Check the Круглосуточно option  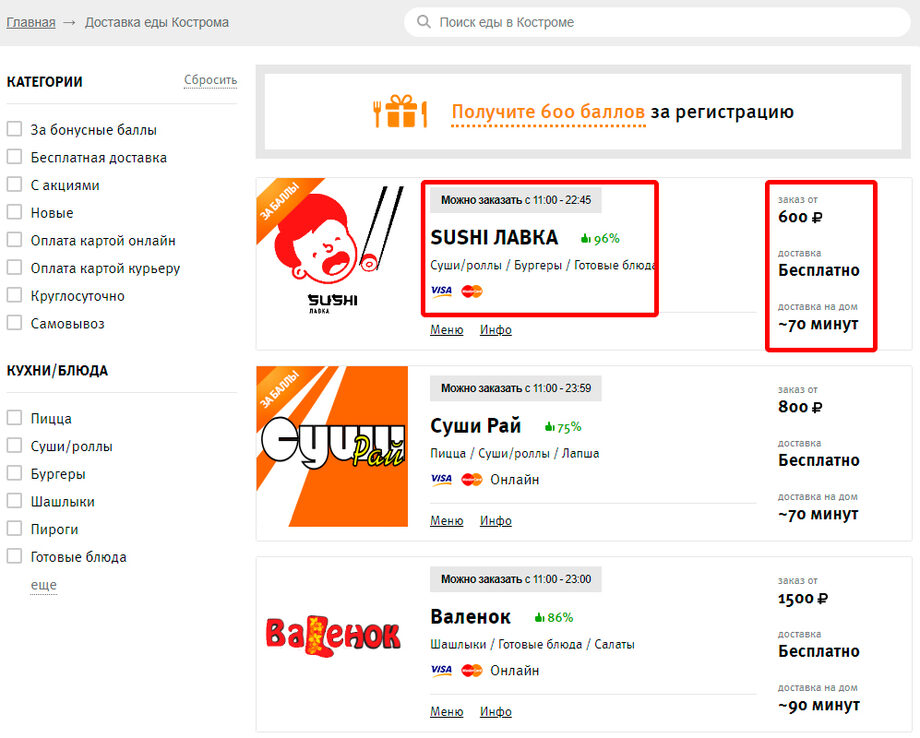(14, 294)
